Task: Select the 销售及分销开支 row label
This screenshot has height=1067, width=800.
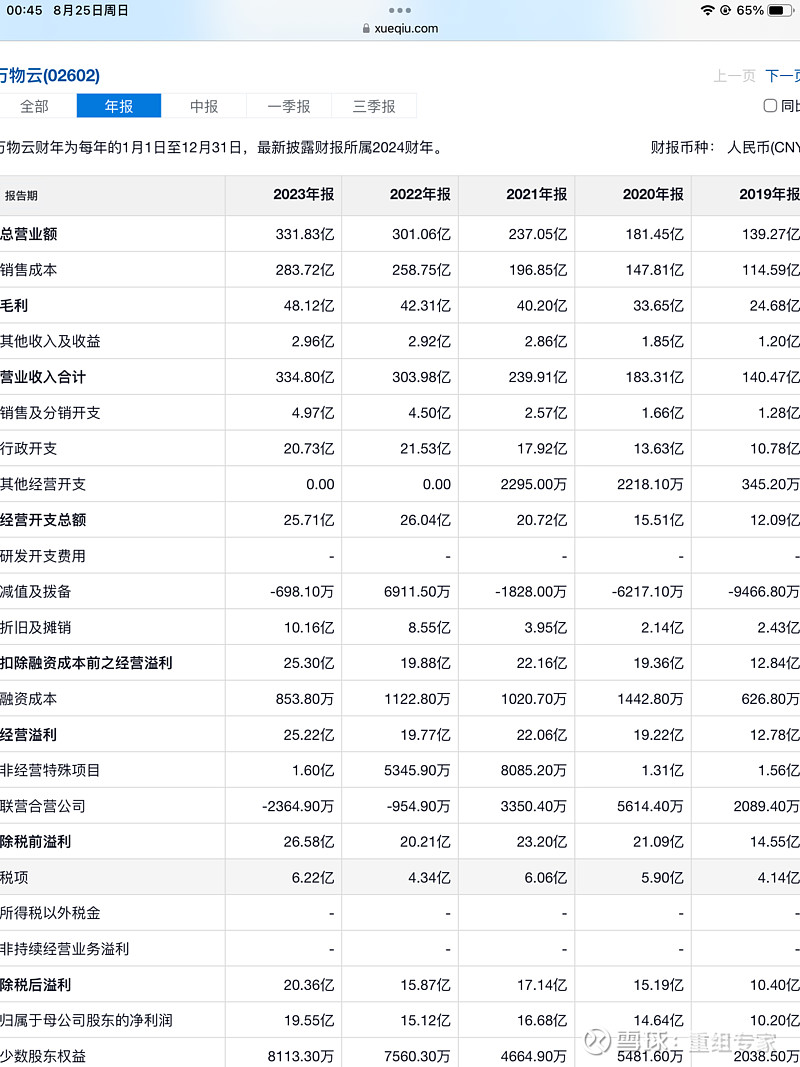Action: click(50, 413)
